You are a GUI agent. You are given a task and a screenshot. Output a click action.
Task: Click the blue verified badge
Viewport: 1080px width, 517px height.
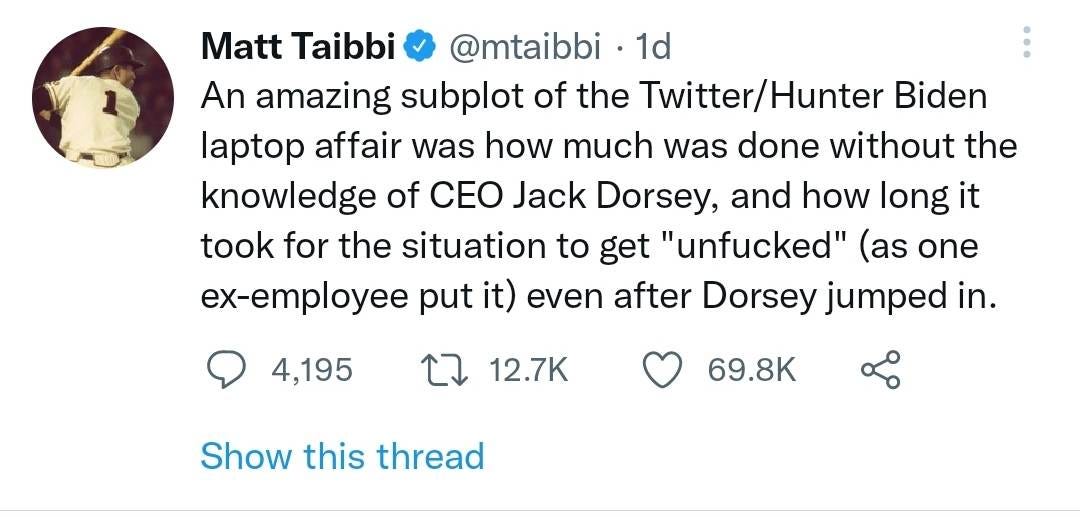pos(422,47)
